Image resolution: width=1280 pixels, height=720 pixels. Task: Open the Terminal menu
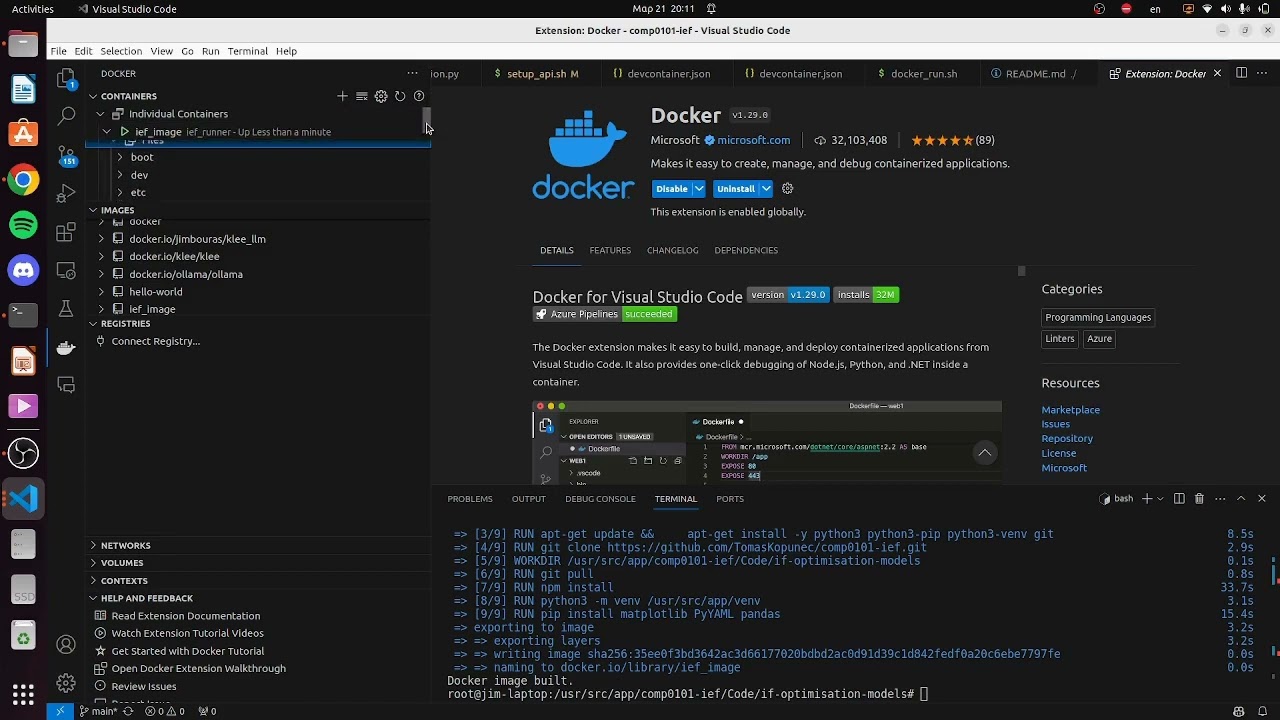[x=247, y=51]
